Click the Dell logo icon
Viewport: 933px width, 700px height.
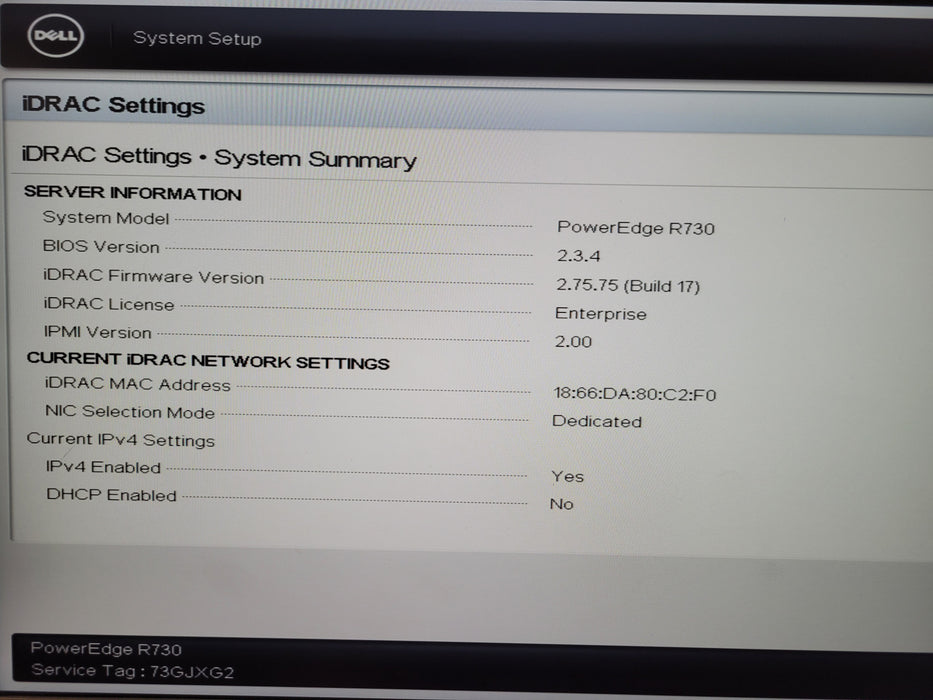click(55, 36)
